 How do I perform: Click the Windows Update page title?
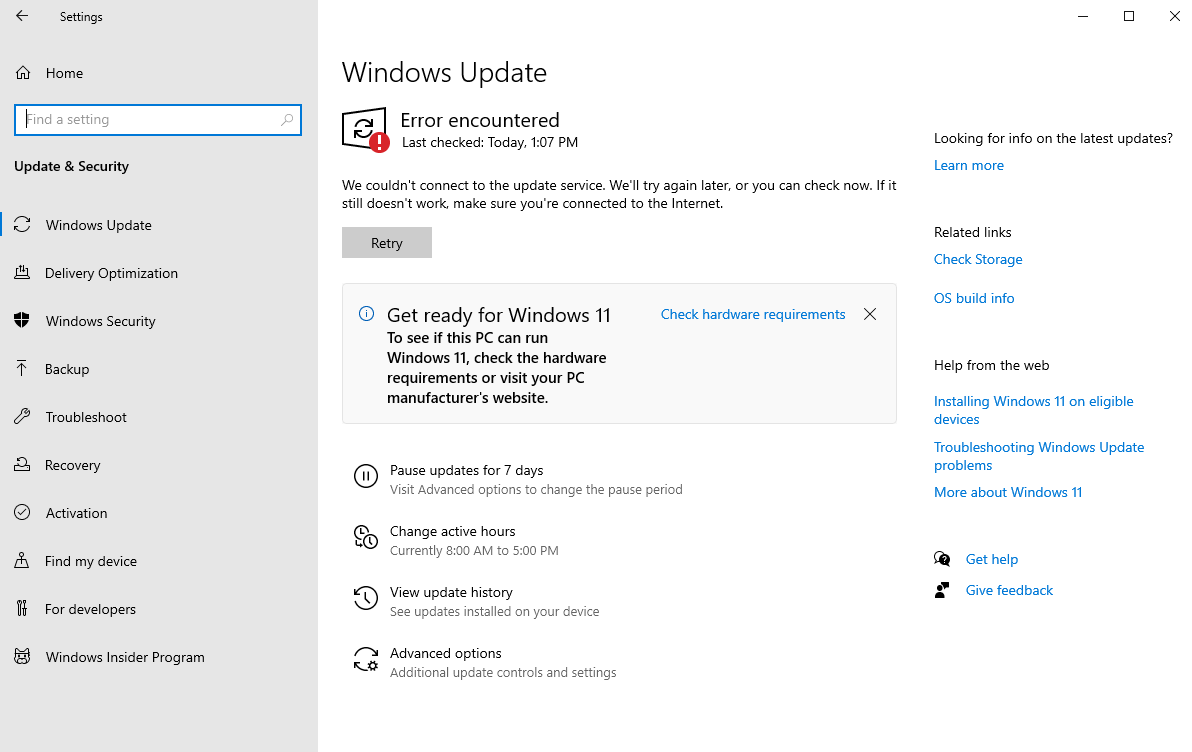pyautogui.click(x=444, y=73)
